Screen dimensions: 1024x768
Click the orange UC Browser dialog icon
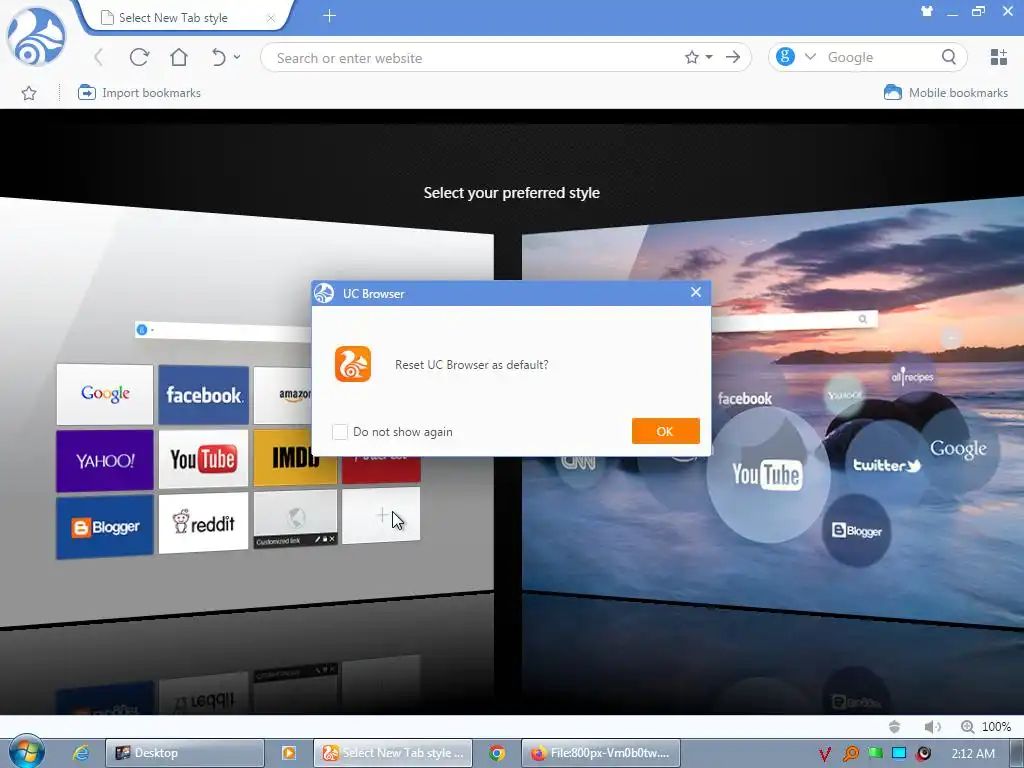pos(353,364)
